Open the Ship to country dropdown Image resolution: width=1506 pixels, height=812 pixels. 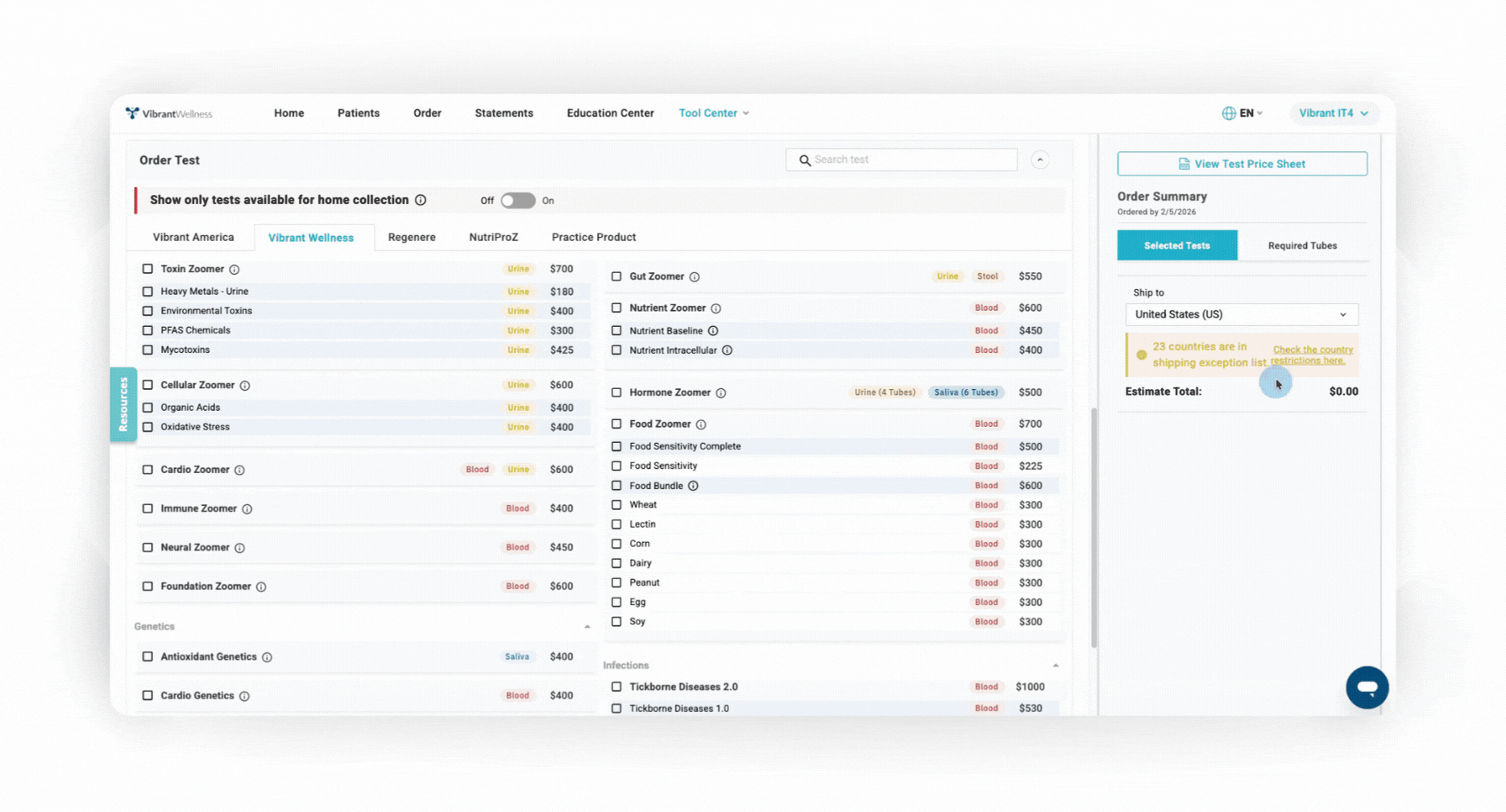[x=1241, y=314]
